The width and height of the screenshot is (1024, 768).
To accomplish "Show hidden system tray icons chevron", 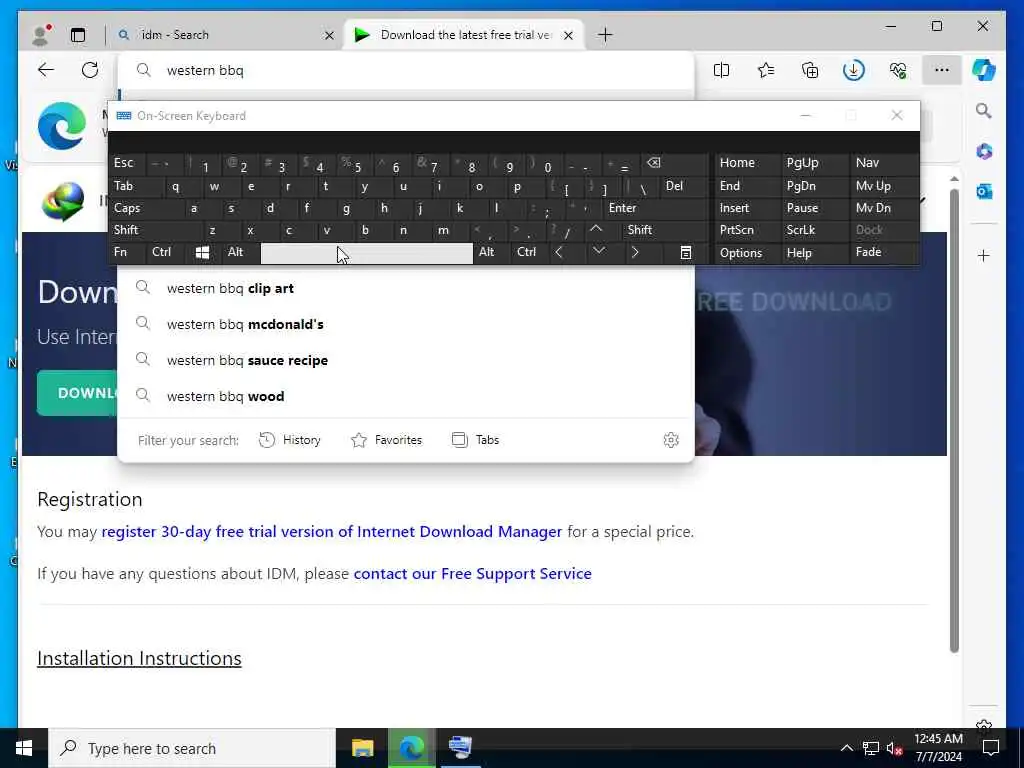I will (x=846, y=748).
